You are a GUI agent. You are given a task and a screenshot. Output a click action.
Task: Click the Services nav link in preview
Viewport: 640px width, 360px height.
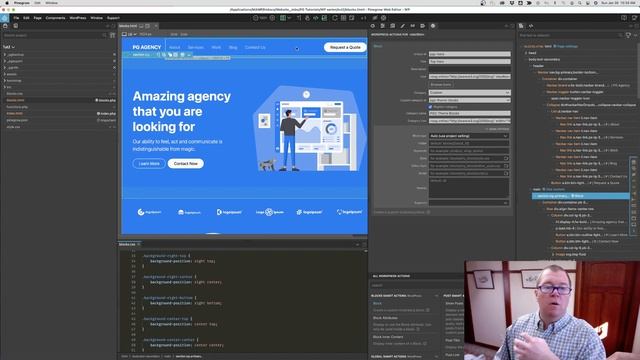coord(196,47)
